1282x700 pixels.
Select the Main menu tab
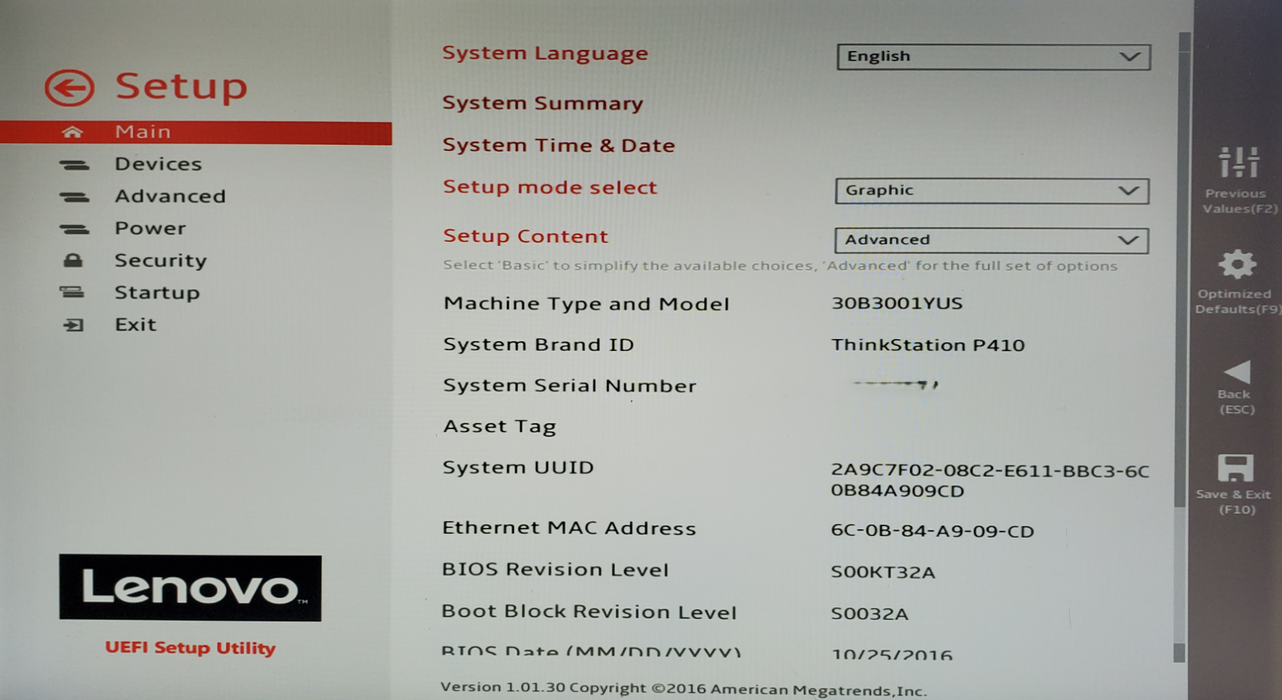196,132
